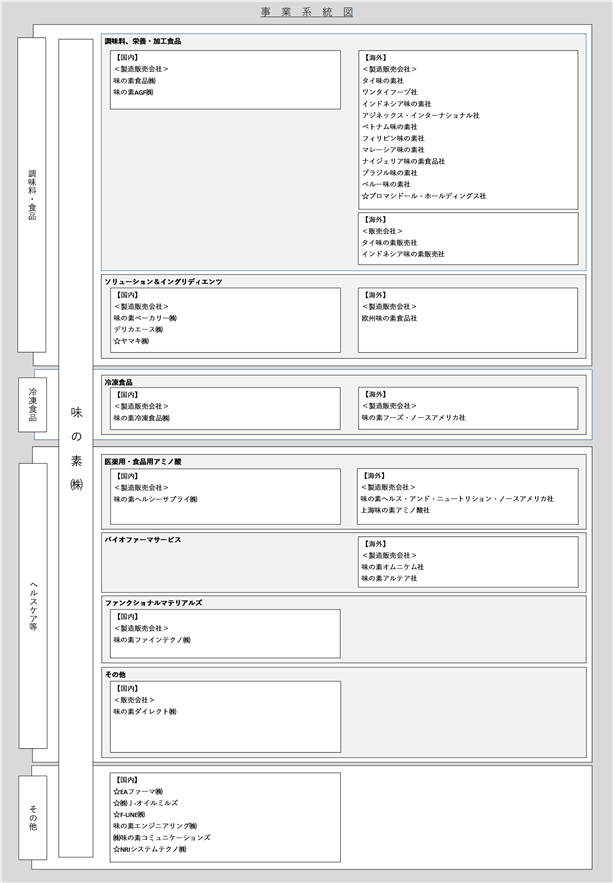Select the ソリューション&イングリディエンツ heading

(x=163, y=282)
